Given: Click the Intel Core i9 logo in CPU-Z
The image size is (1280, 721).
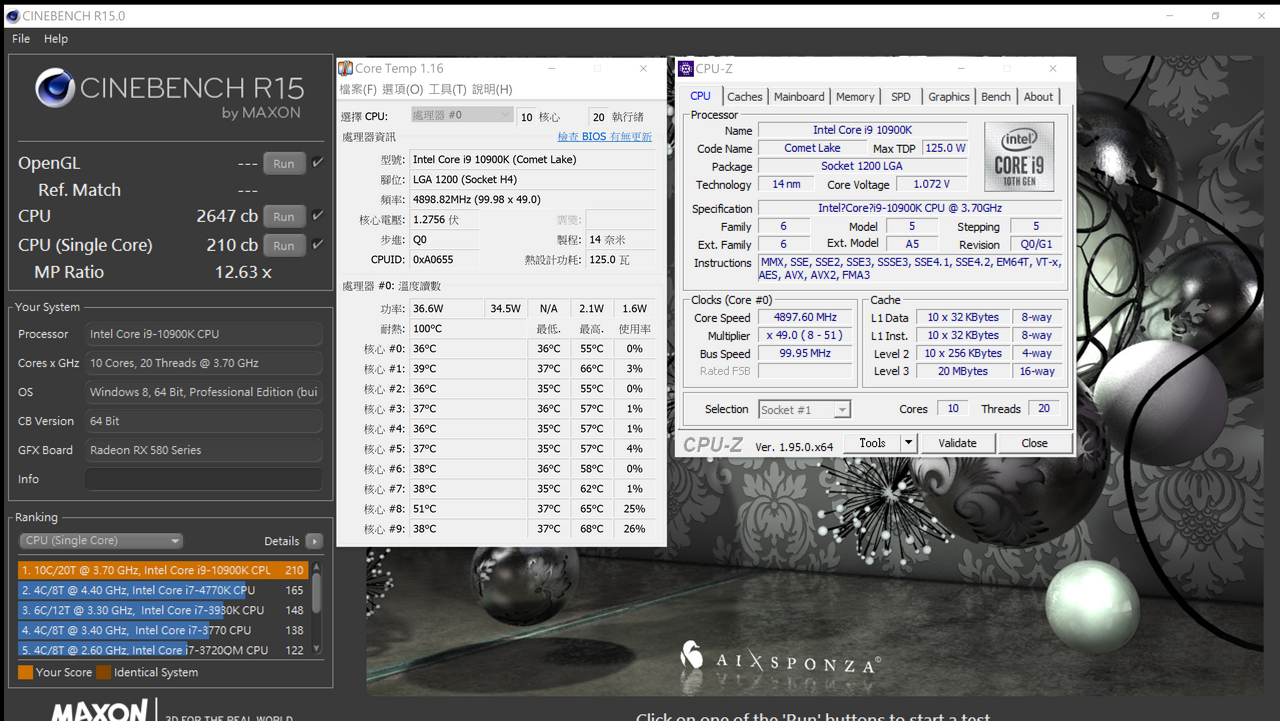Looking at the screenshot, I should click(x=1019, y=156).
